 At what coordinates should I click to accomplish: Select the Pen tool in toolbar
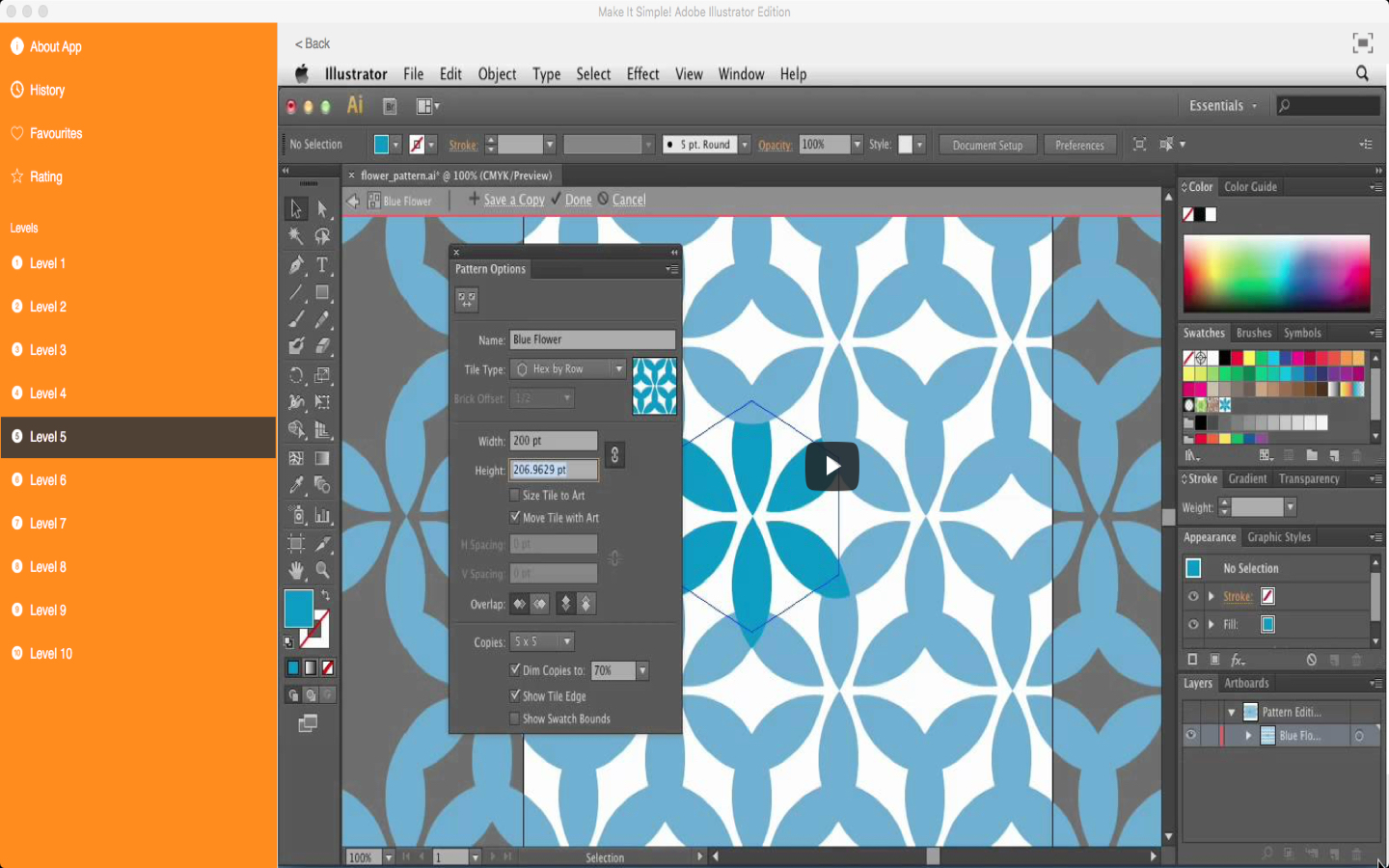pyautogui.click(x=296, y=264)
